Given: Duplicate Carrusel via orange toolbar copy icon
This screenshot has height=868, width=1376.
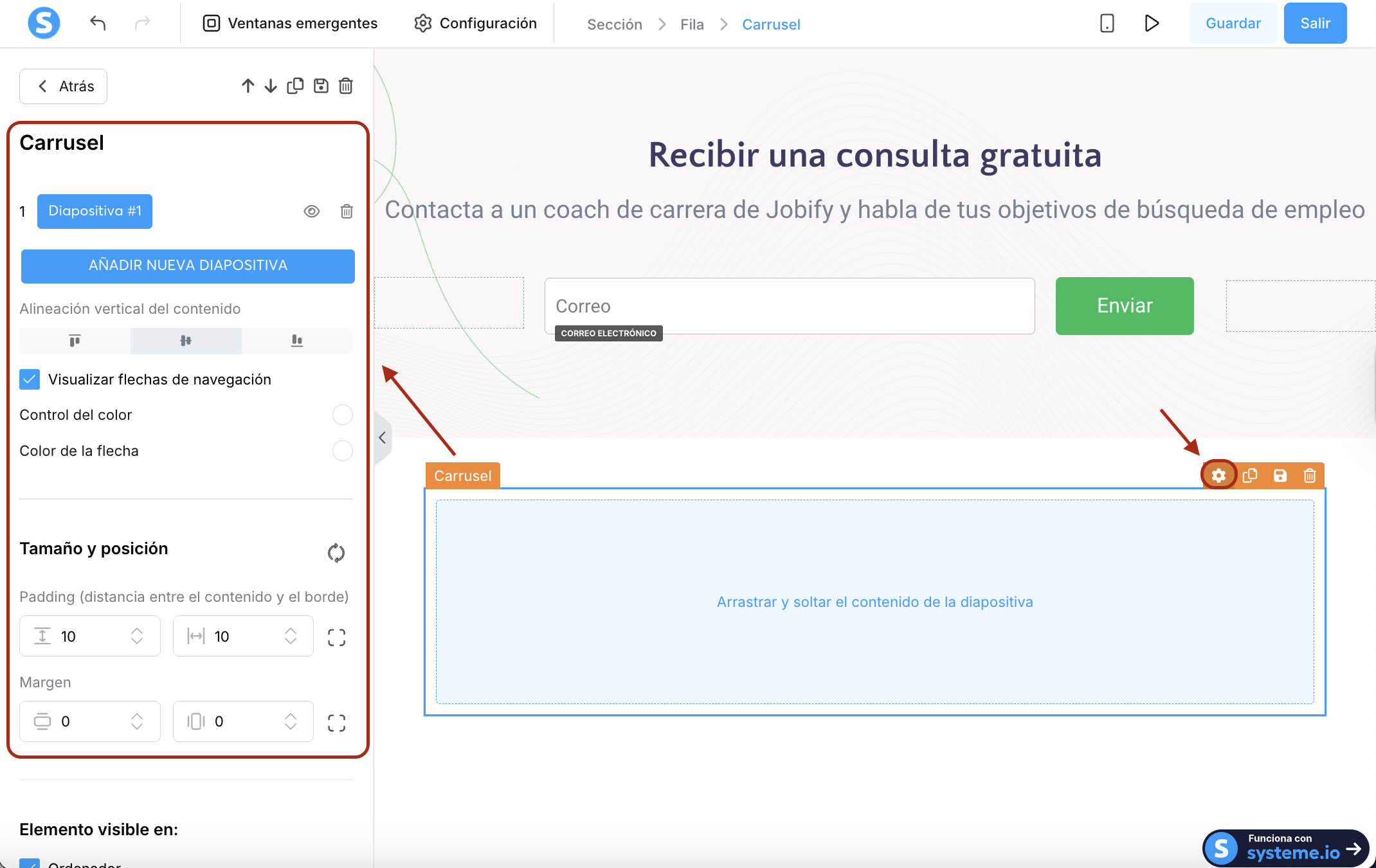Looking at the screenshot, I should pos(1249,476).
